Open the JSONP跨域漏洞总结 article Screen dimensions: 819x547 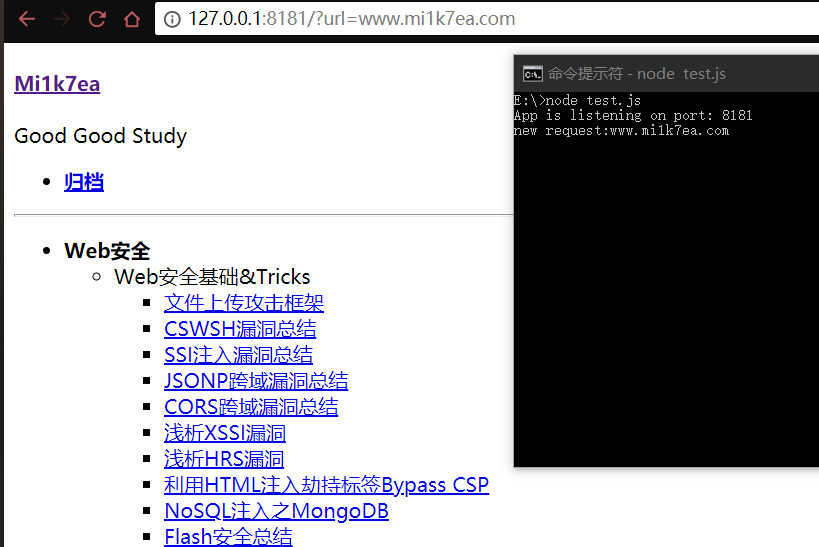click(256, 381)
